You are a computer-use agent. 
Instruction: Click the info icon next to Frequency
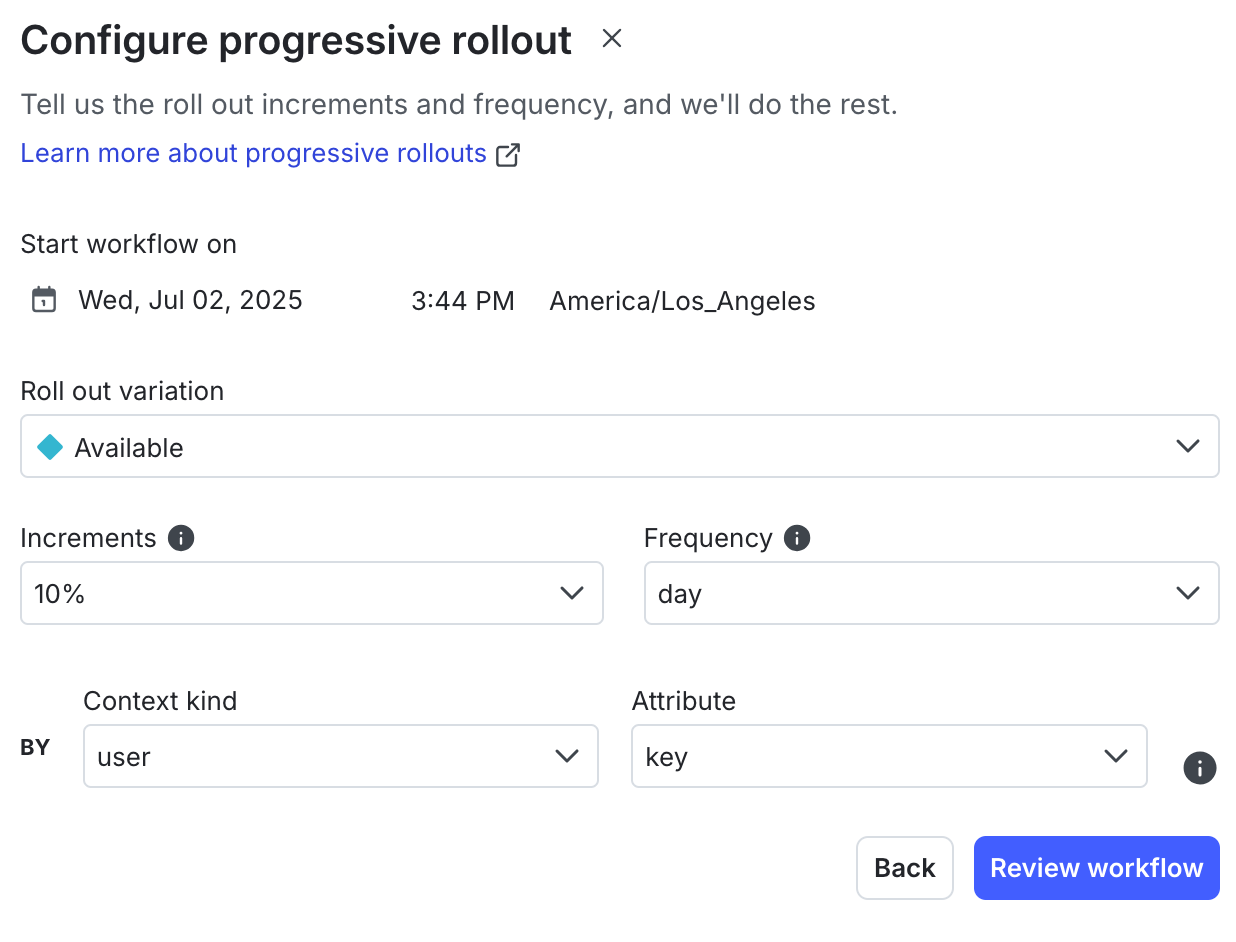pos(797,538)
